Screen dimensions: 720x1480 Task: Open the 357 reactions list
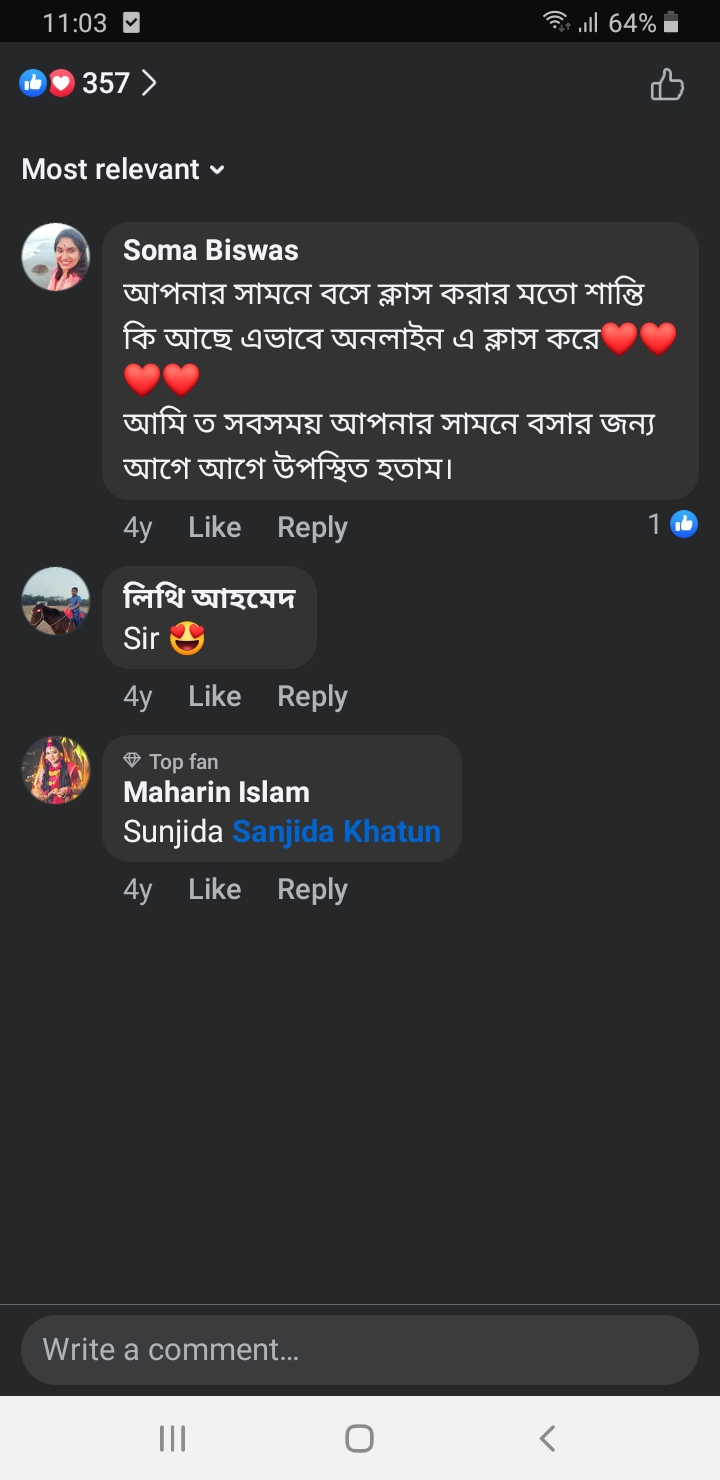pyautogui.click(x=89, y=83)
